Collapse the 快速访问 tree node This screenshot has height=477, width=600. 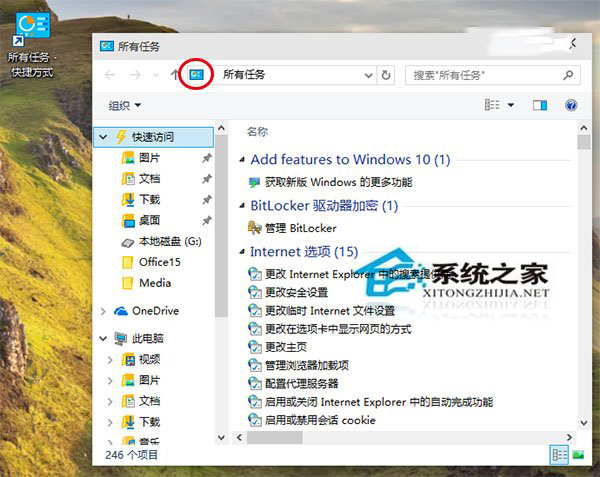click(103, 137)
